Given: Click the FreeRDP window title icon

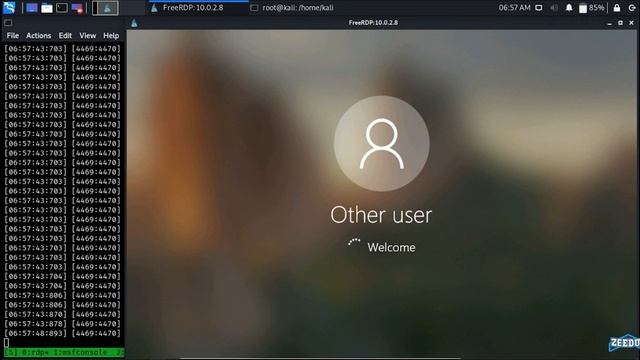Looking at the screenshot, I should (134, 23).
